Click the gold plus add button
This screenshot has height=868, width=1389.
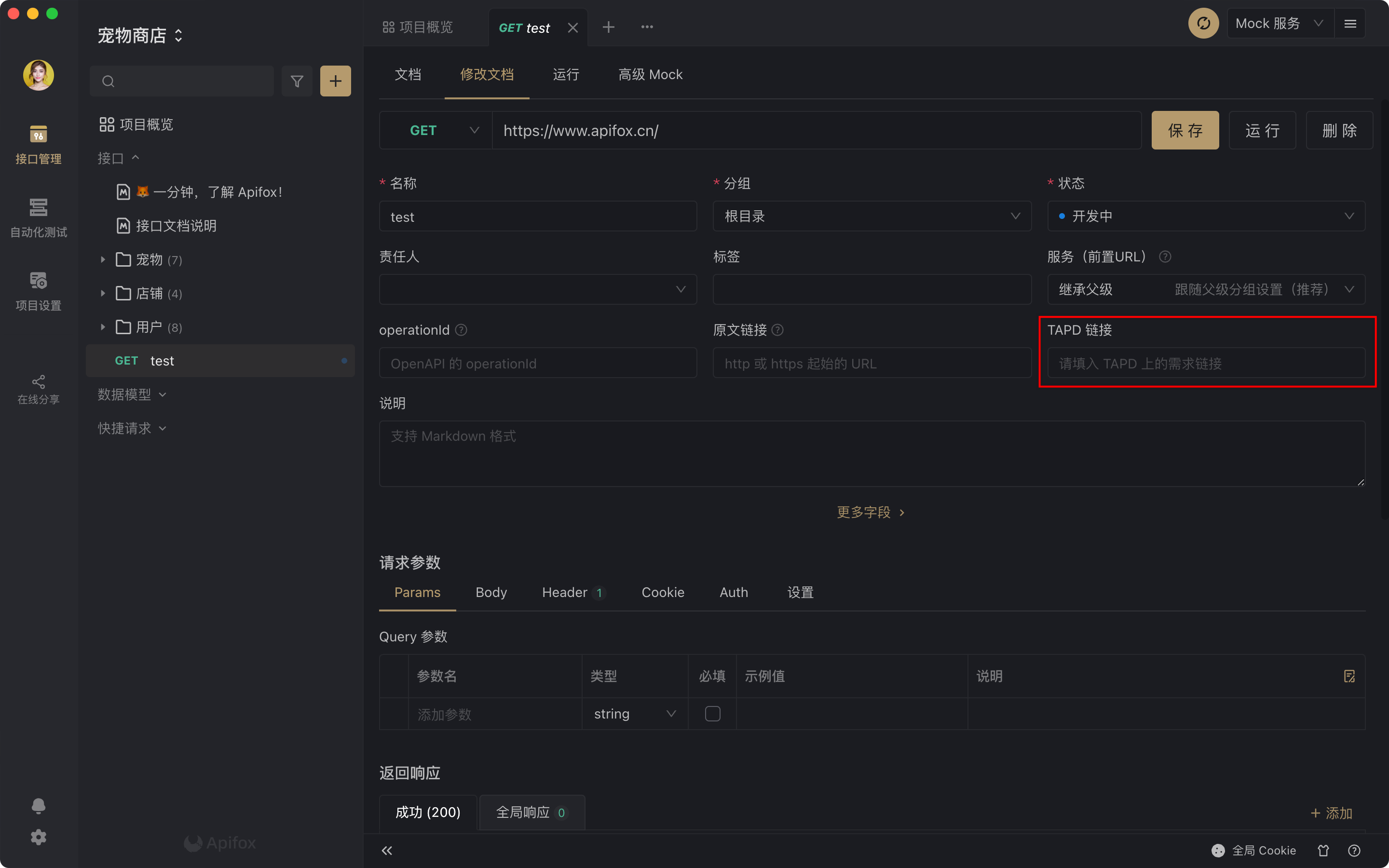[335, 81]
